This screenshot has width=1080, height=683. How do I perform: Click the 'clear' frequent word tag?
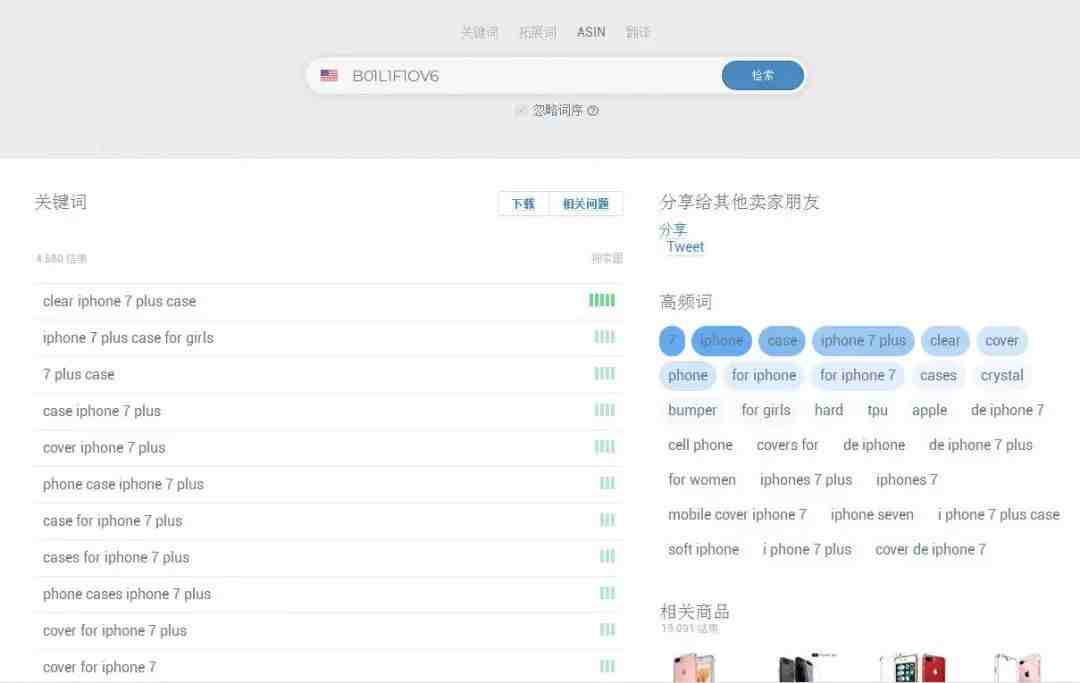[945, 341]
